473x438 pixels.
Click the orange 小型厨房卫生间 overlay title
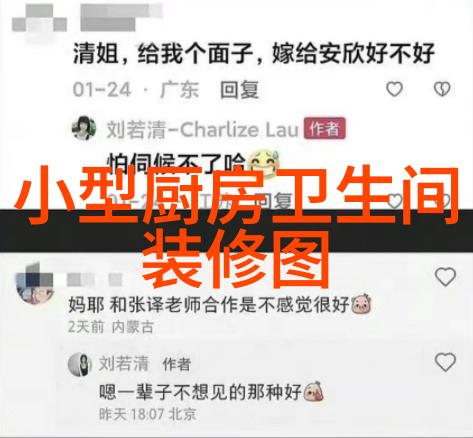click(x=236, y=196)
